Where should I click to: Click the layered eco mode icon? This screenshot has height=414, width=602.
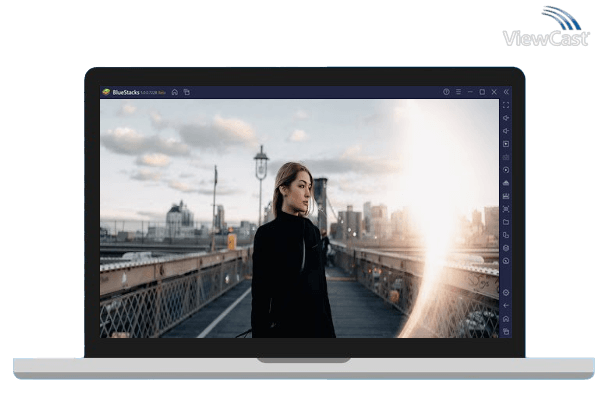point(506,248)
